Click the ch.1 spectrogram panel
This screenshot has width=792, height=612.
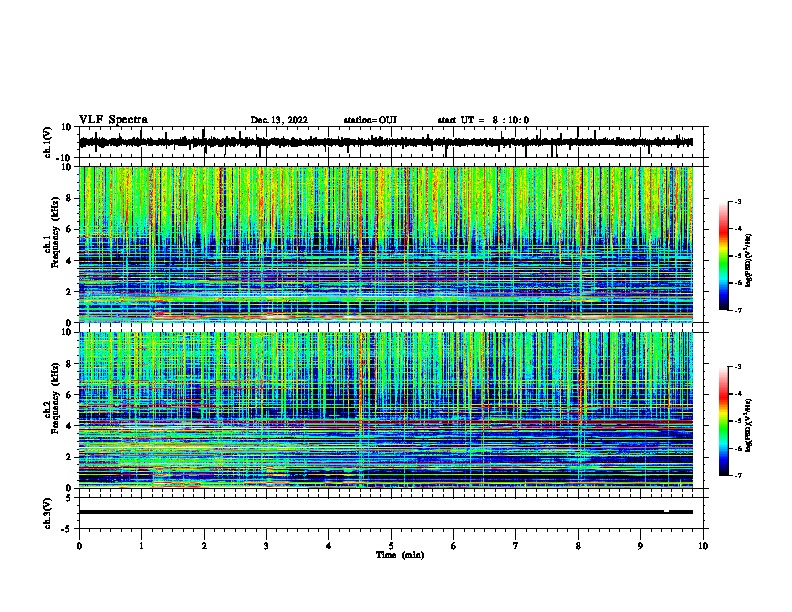coord(386,244)
